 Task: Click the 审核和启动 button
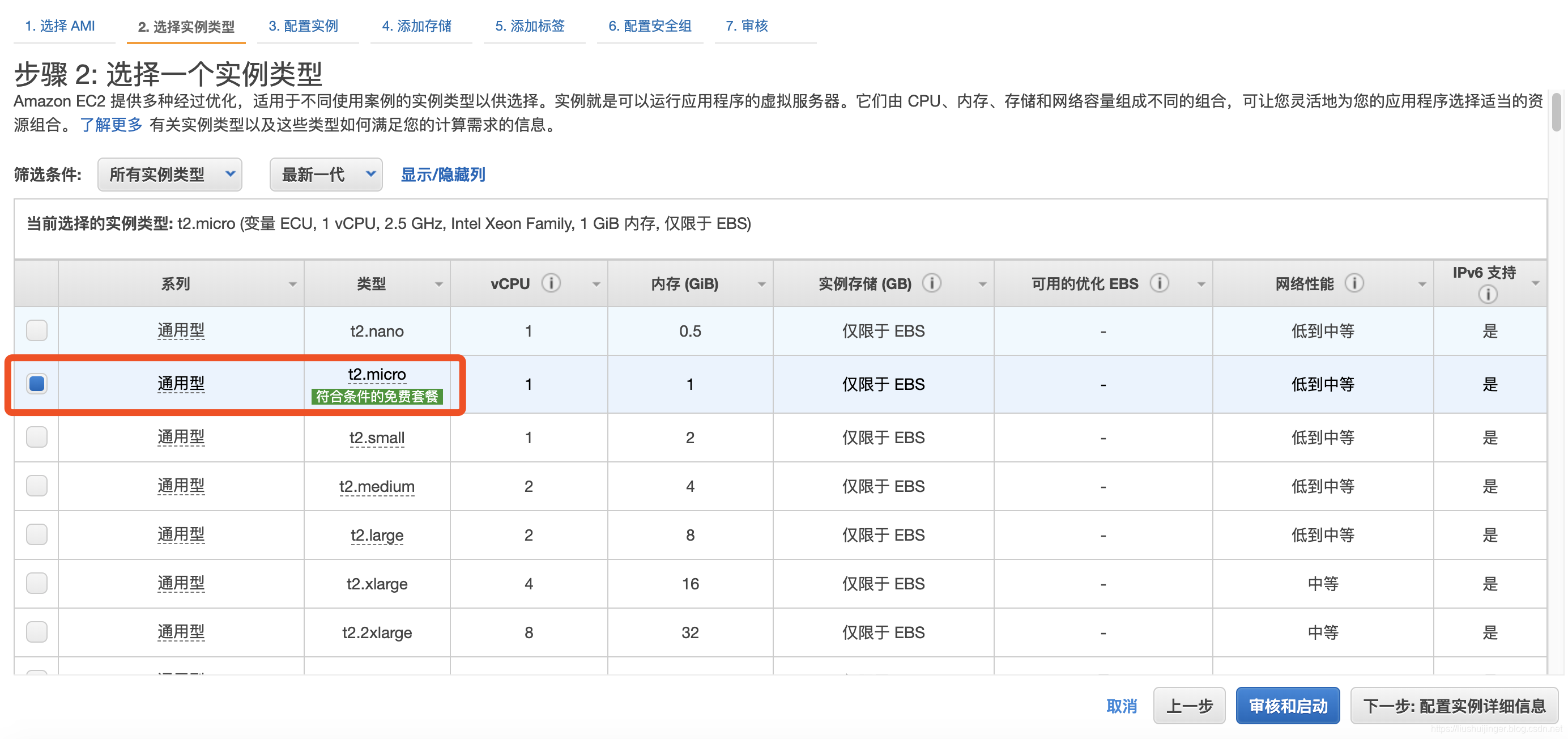click(x=1288, y=706)
